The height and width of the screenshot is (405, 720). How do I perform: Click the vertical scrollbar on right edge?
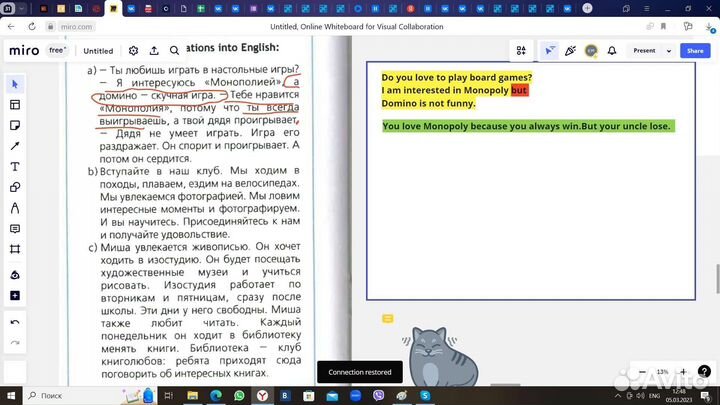[x=717, y=278]
